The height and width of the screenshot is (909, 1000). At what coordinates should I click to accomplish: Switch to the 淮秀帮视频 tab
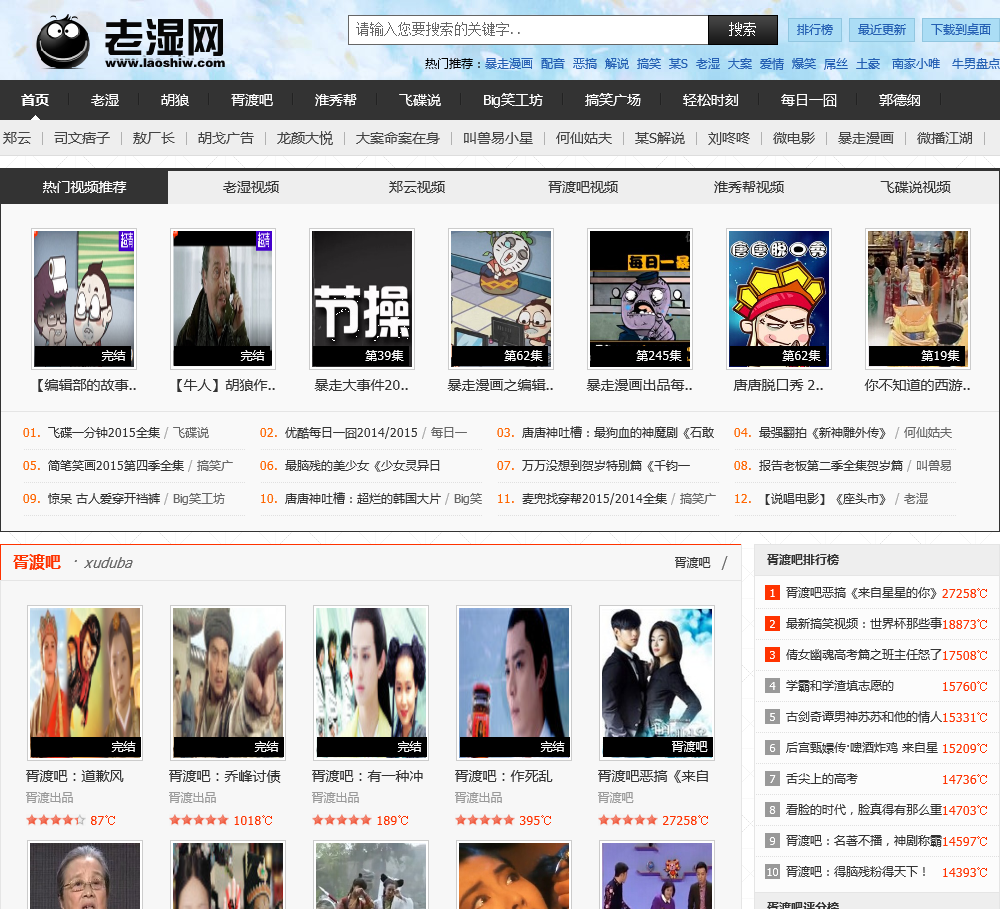[x=749, y=187]
